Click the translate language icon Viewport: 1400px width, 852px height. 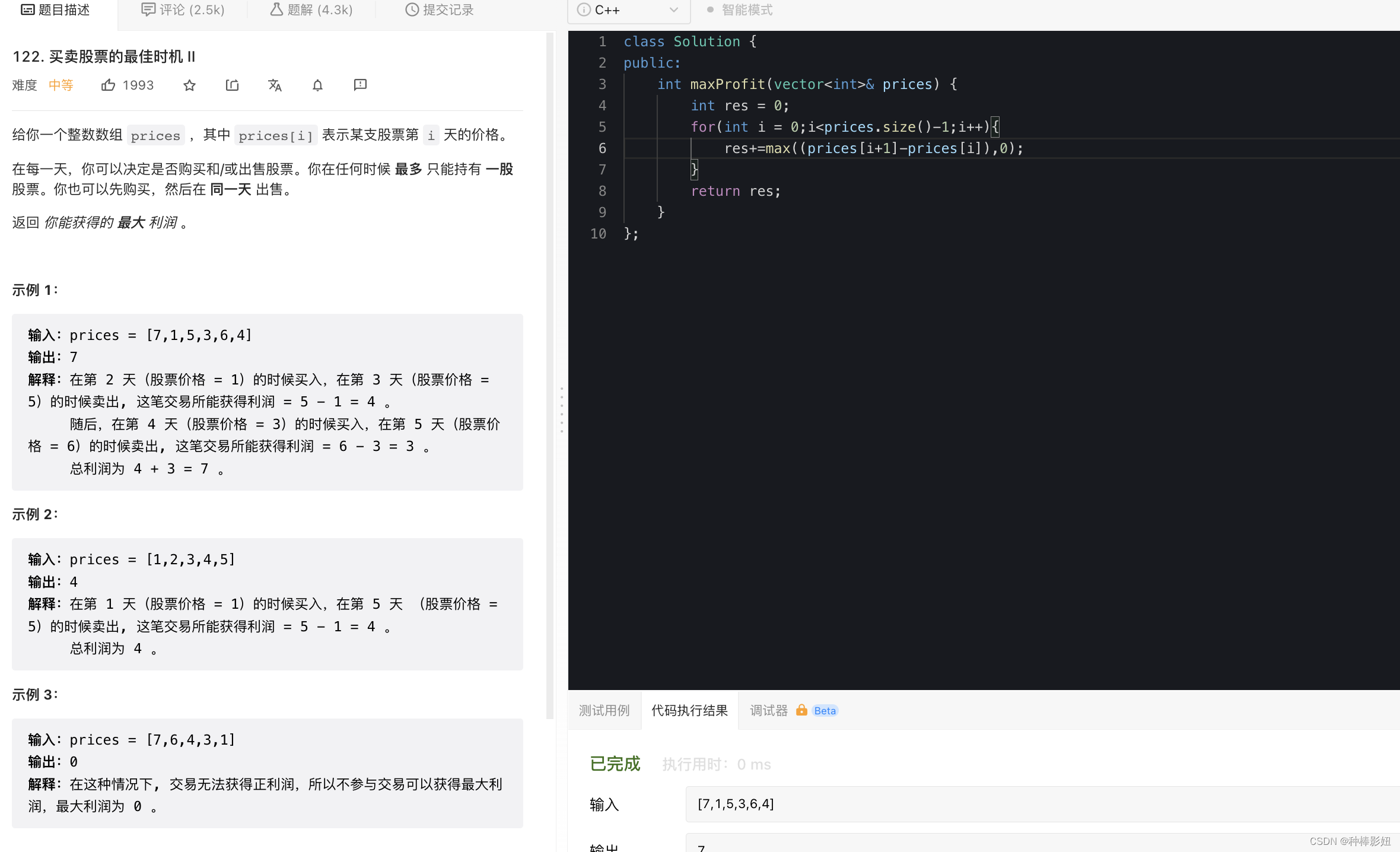pos(275,85)
